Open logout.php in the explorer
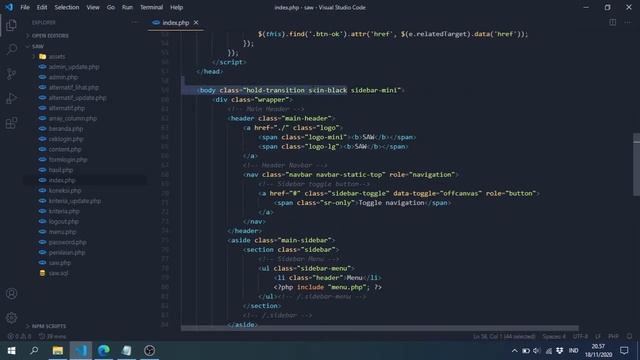 pyautogui.click(x=64, y=222)
